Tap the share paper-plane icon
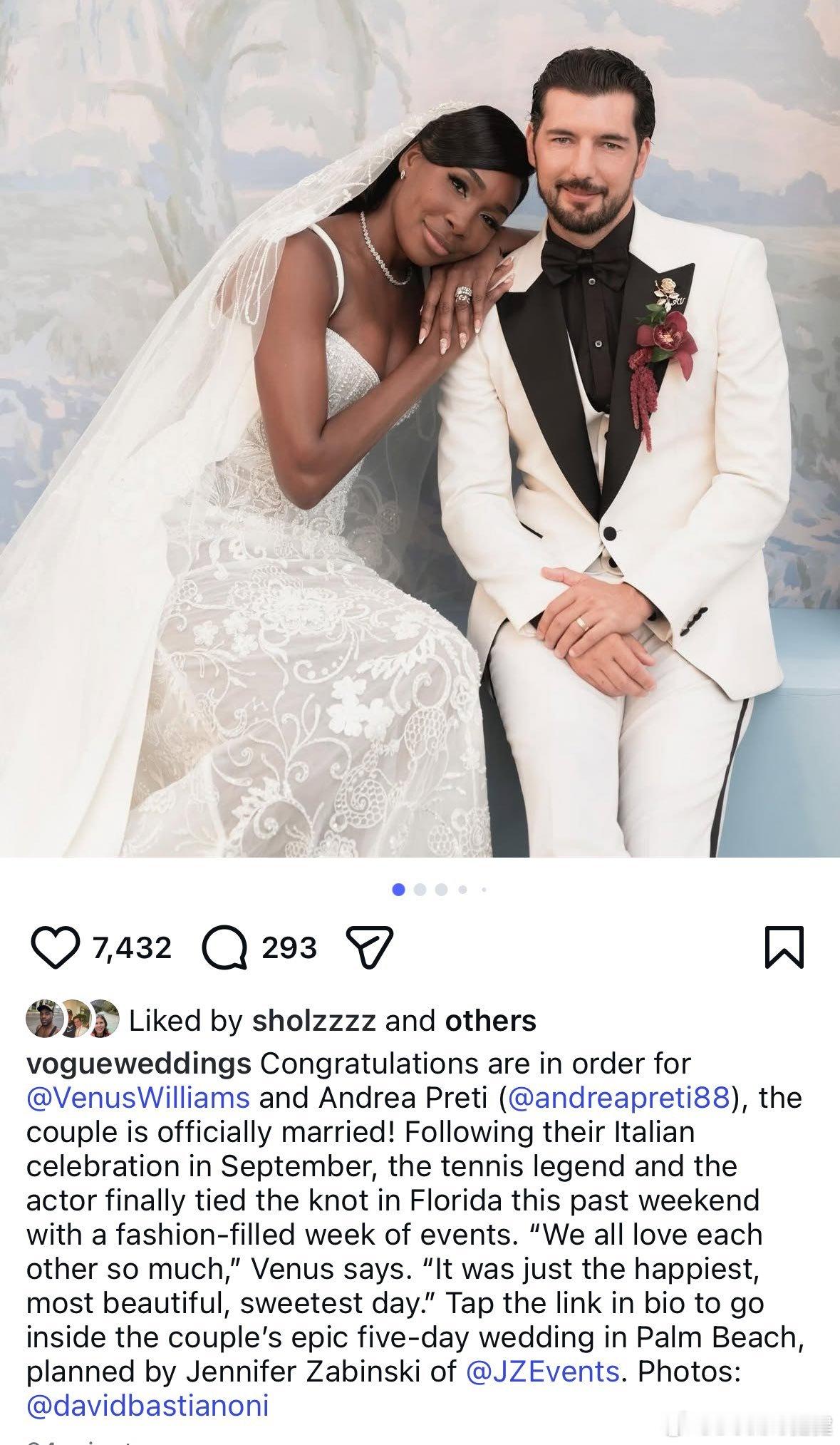840x1445 pixels. 369,947
